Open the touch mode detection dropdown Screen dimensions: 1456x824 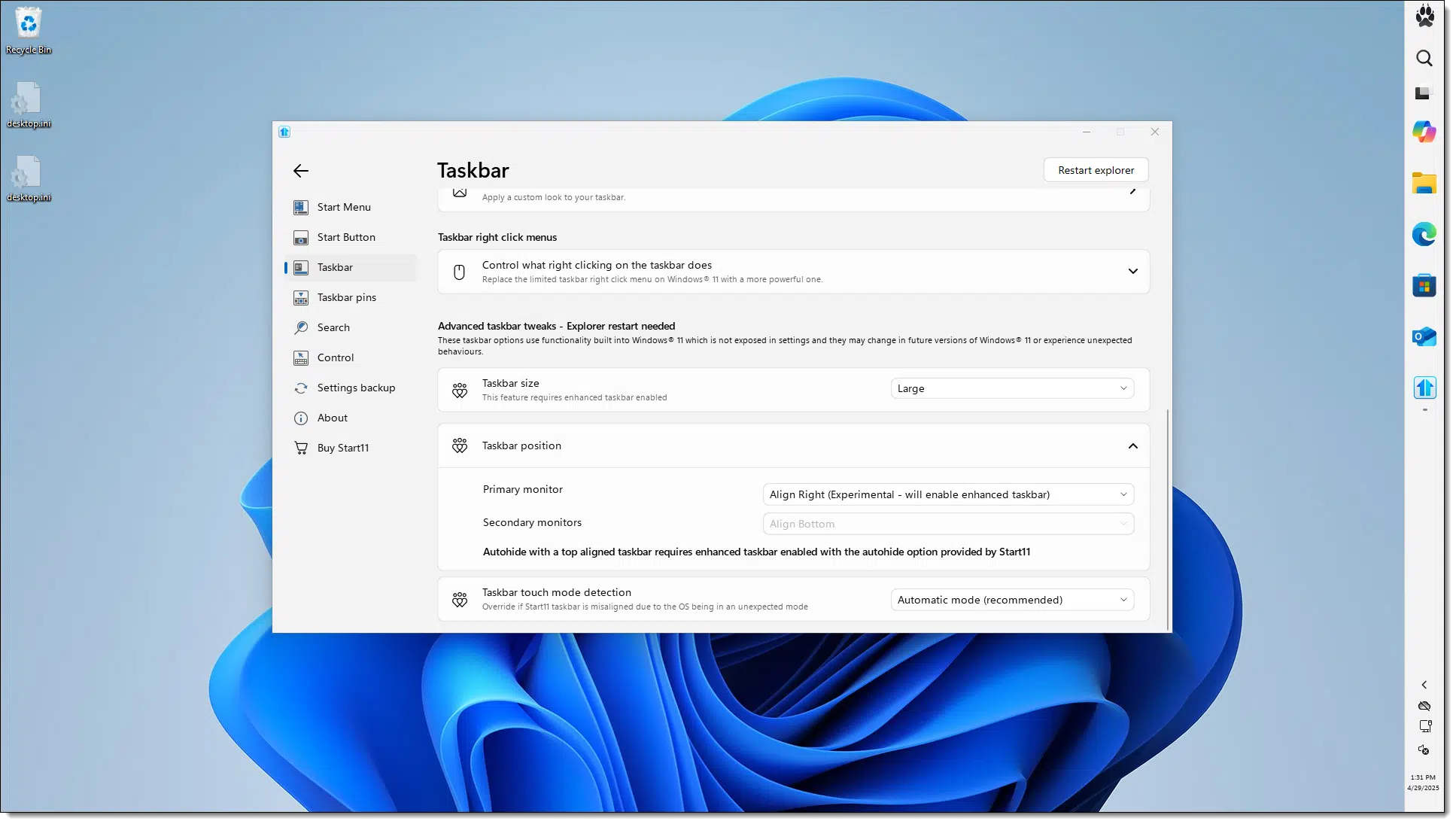pos(1012,600)
